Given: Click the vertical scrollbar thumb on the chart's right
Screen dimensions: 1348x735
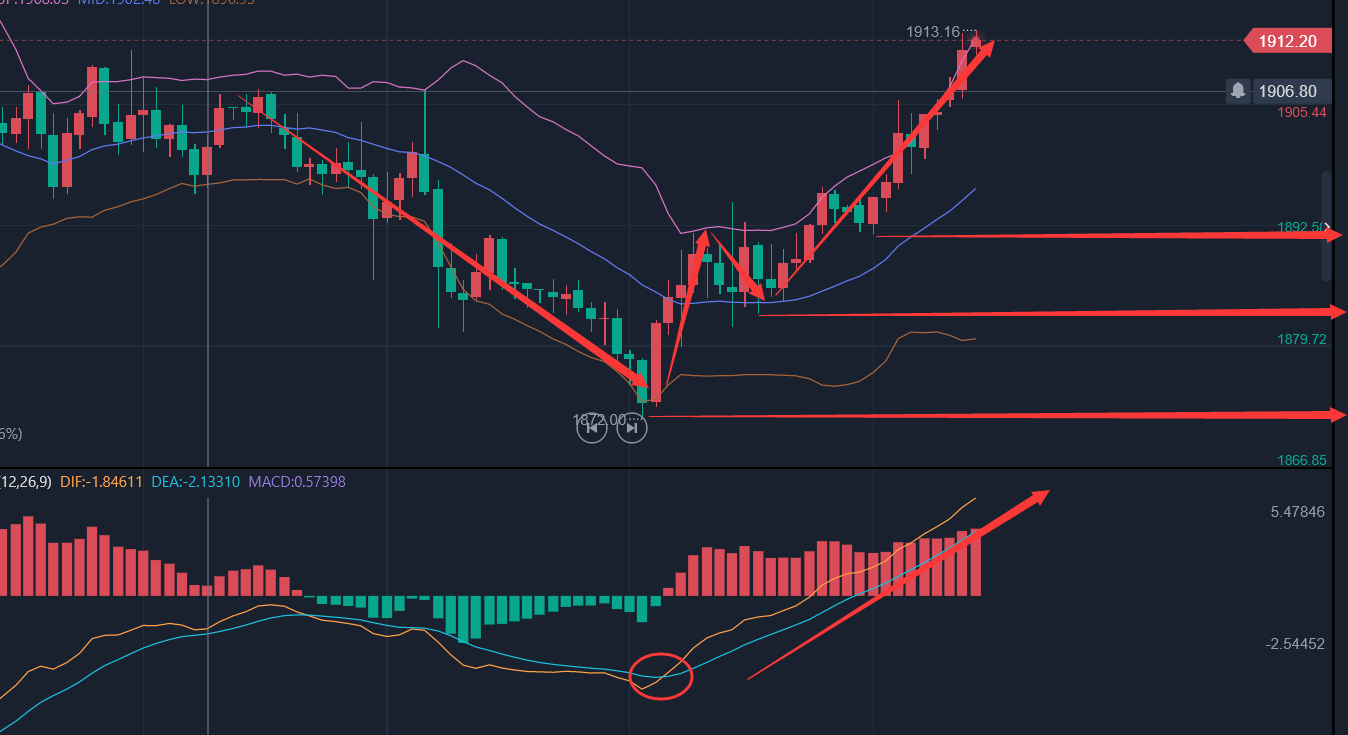Looking at the screenshot, I should [x=1327, y=226].
